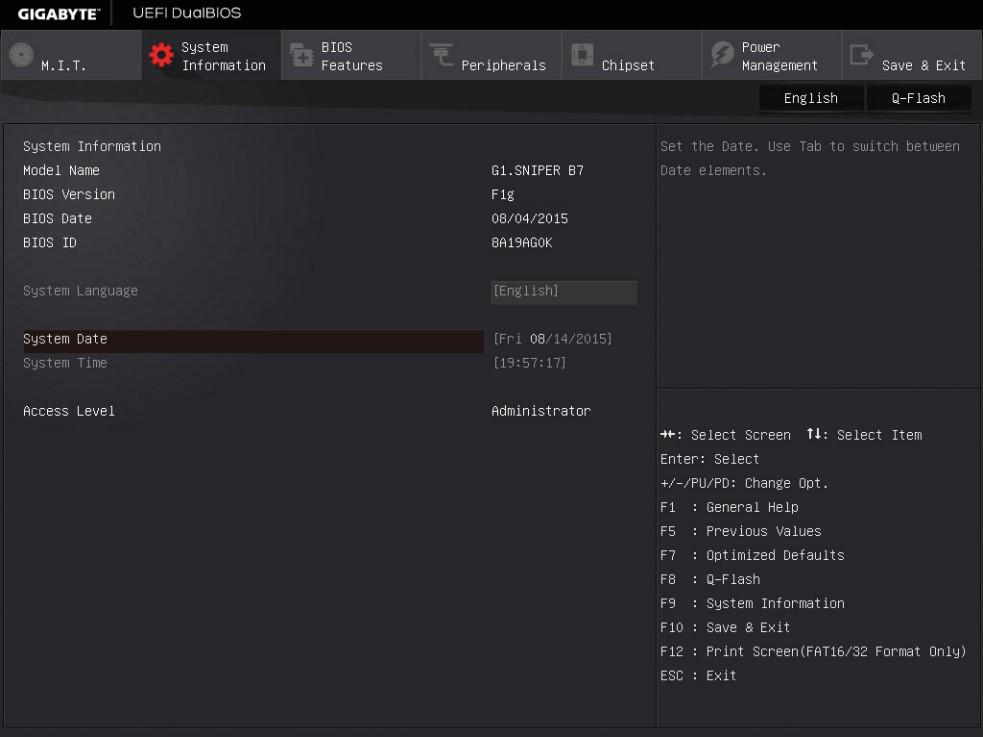Click the Peripherals connector icon

[x=441, y=55]
